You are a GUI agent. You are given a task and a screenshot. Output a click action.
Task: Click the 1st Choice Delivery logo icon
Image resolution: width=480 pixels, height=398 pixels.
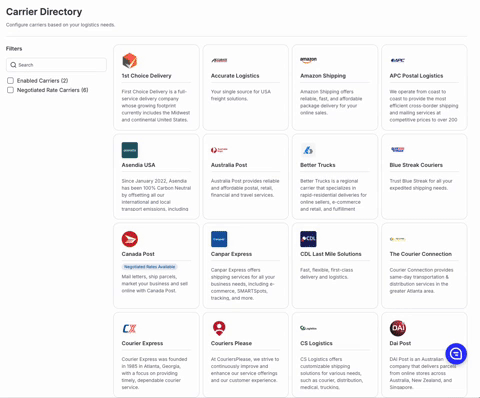point(130,60)
